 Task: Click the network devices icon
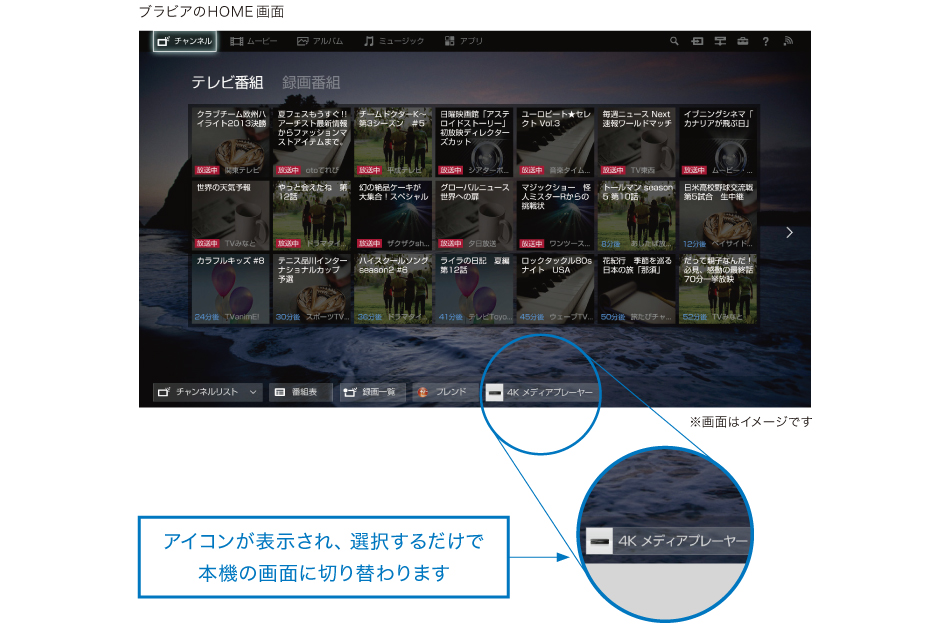click(720, 42)
